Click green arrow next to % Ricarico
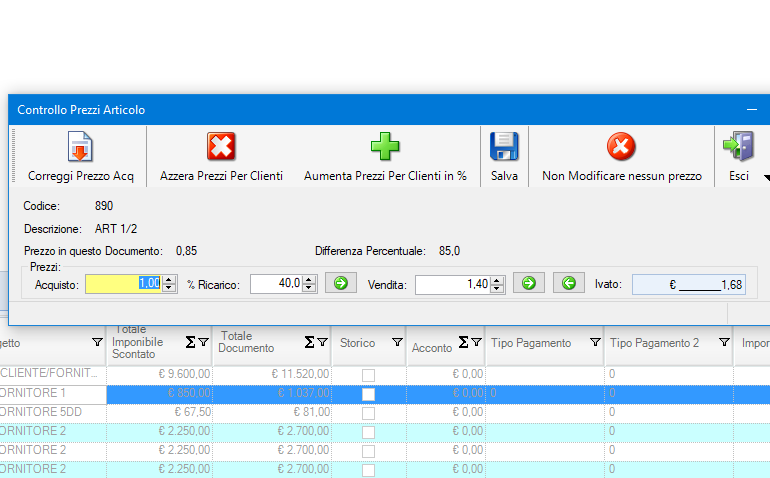Image resolution: width=770 pixels, height=478 pixels. click(340, 284)
